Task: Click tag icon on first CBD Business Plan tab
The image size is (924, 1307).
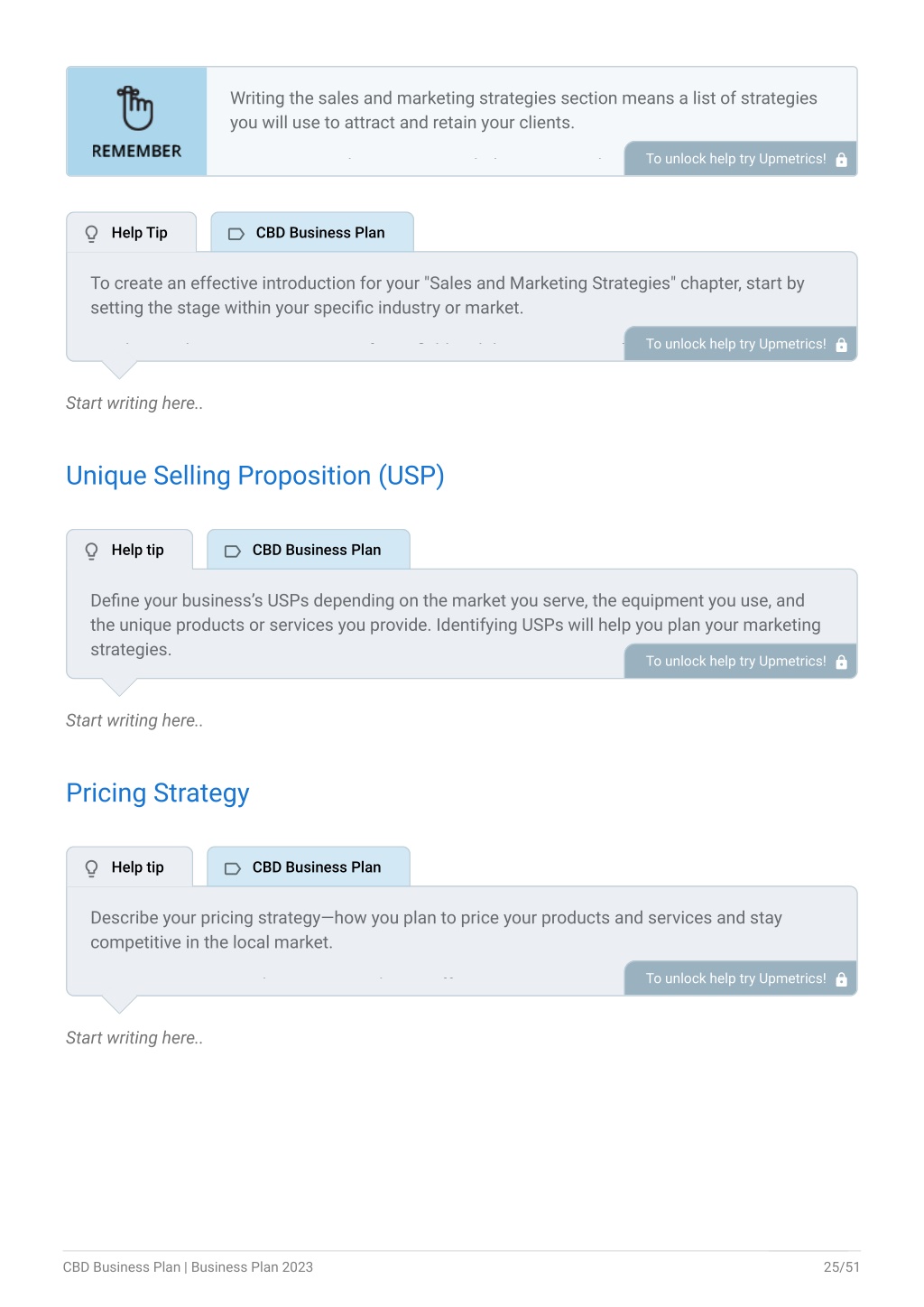Action: point(236,234)
